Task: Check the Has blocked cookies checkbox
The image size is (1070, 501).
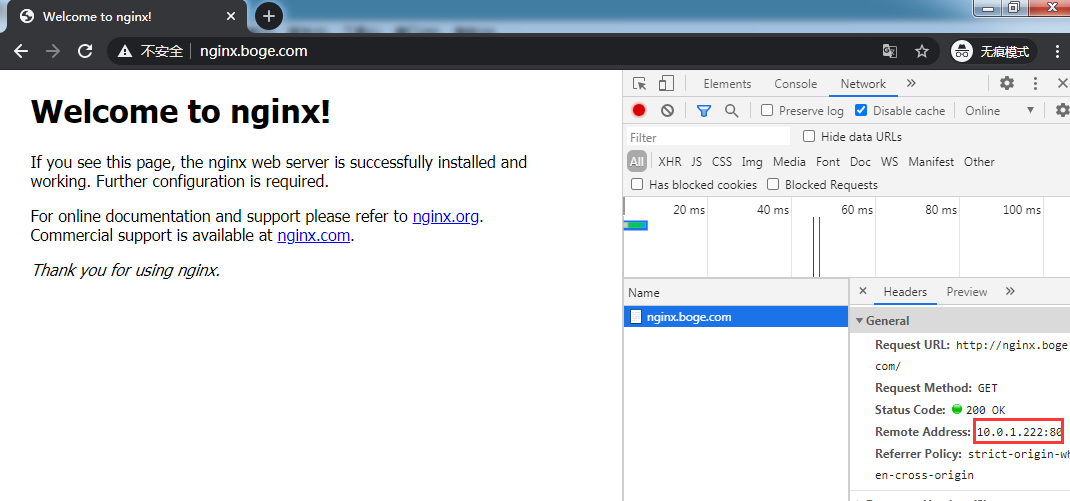Action: tap(637, 184)
